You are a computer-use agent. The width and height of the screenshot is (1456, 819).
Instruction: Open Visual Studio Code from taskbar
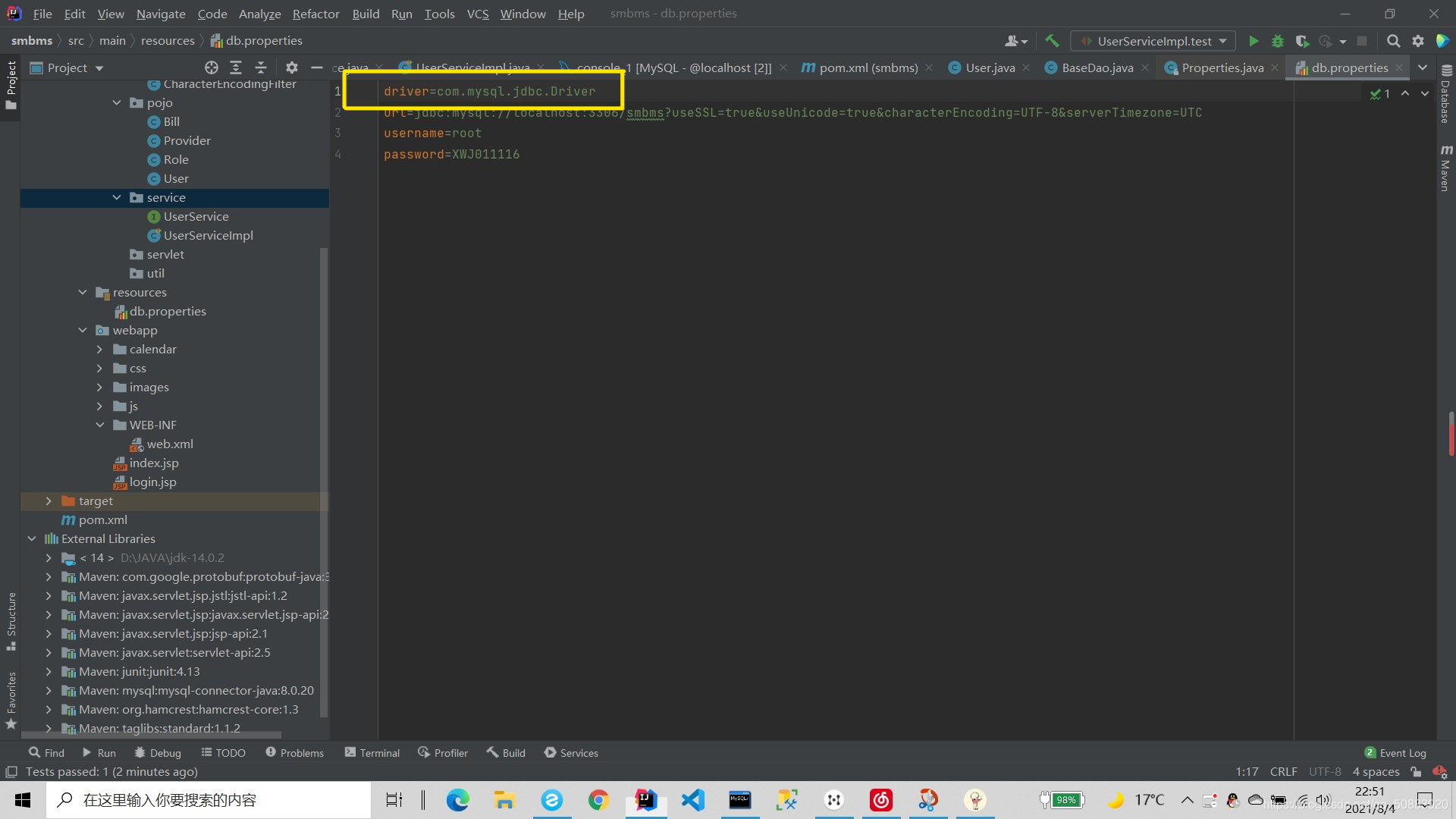click(x=692, y=800)
